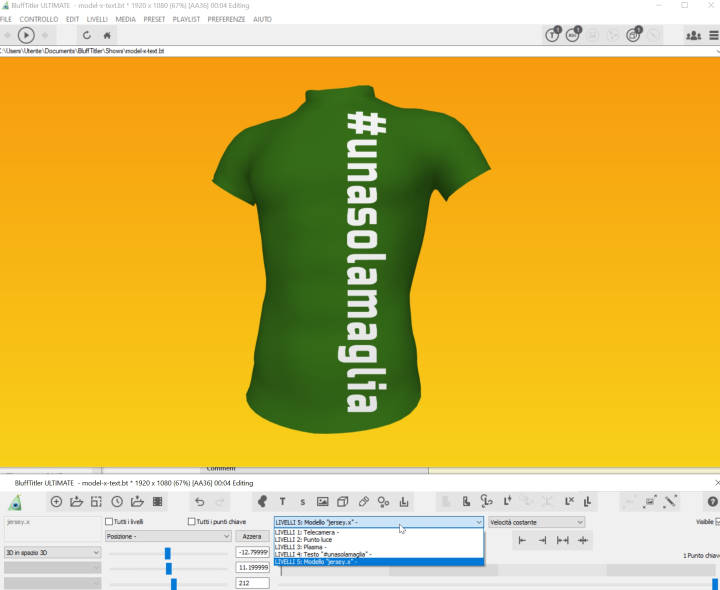Viewport: 720px width, 590px height.
Task: Click the change effect wand icon
Action: [x=670, y=501]
